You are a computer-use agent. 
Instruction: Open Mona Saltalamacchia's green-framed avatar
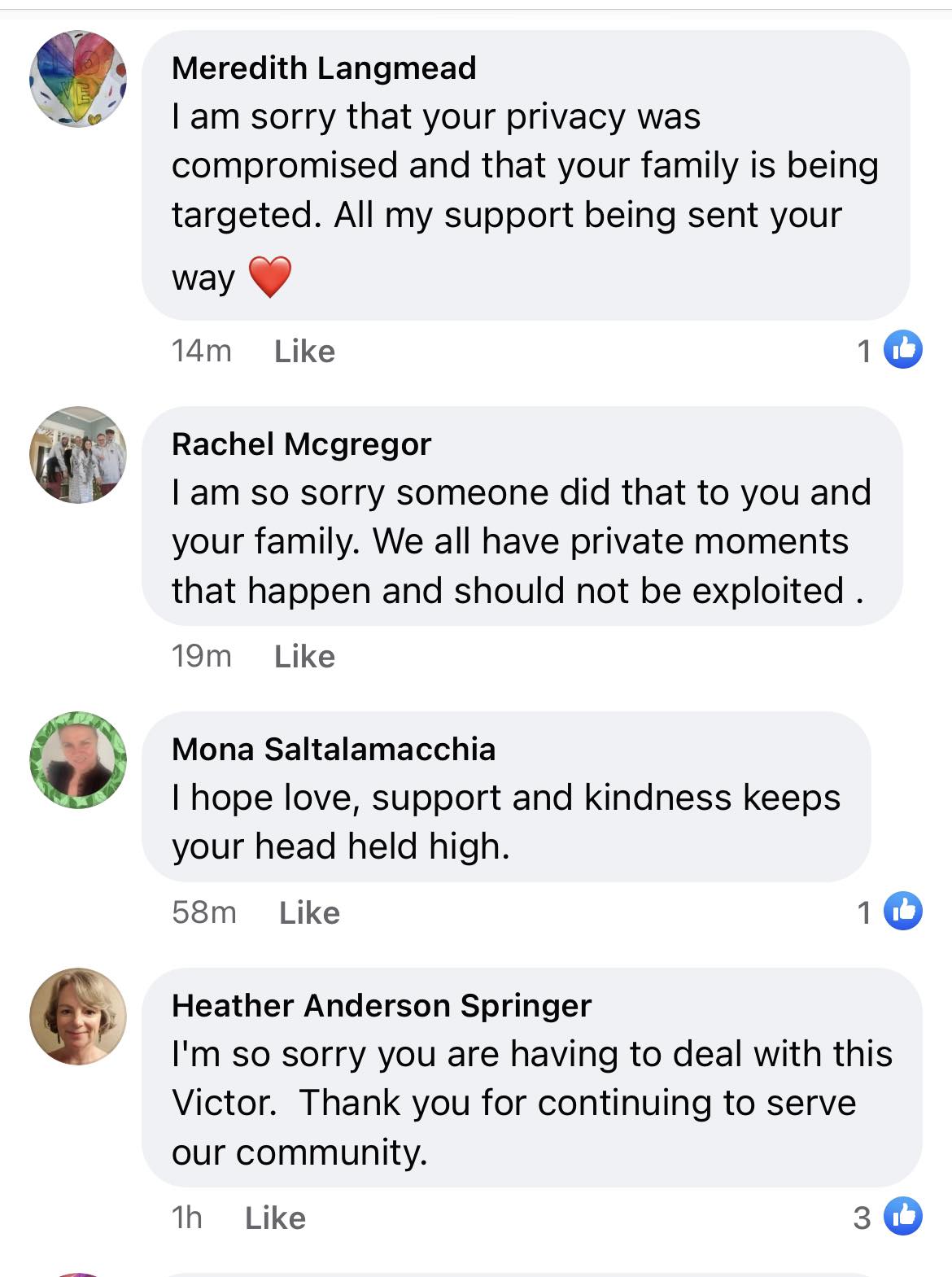78,760
